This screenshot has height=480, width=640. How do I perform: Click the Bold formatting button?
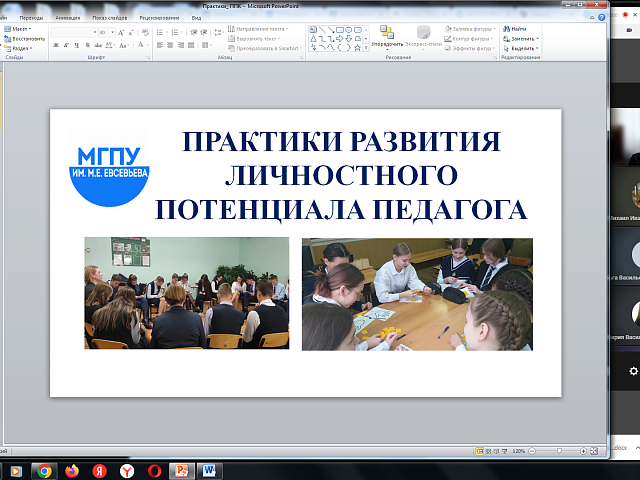click(x=57, y=45)
